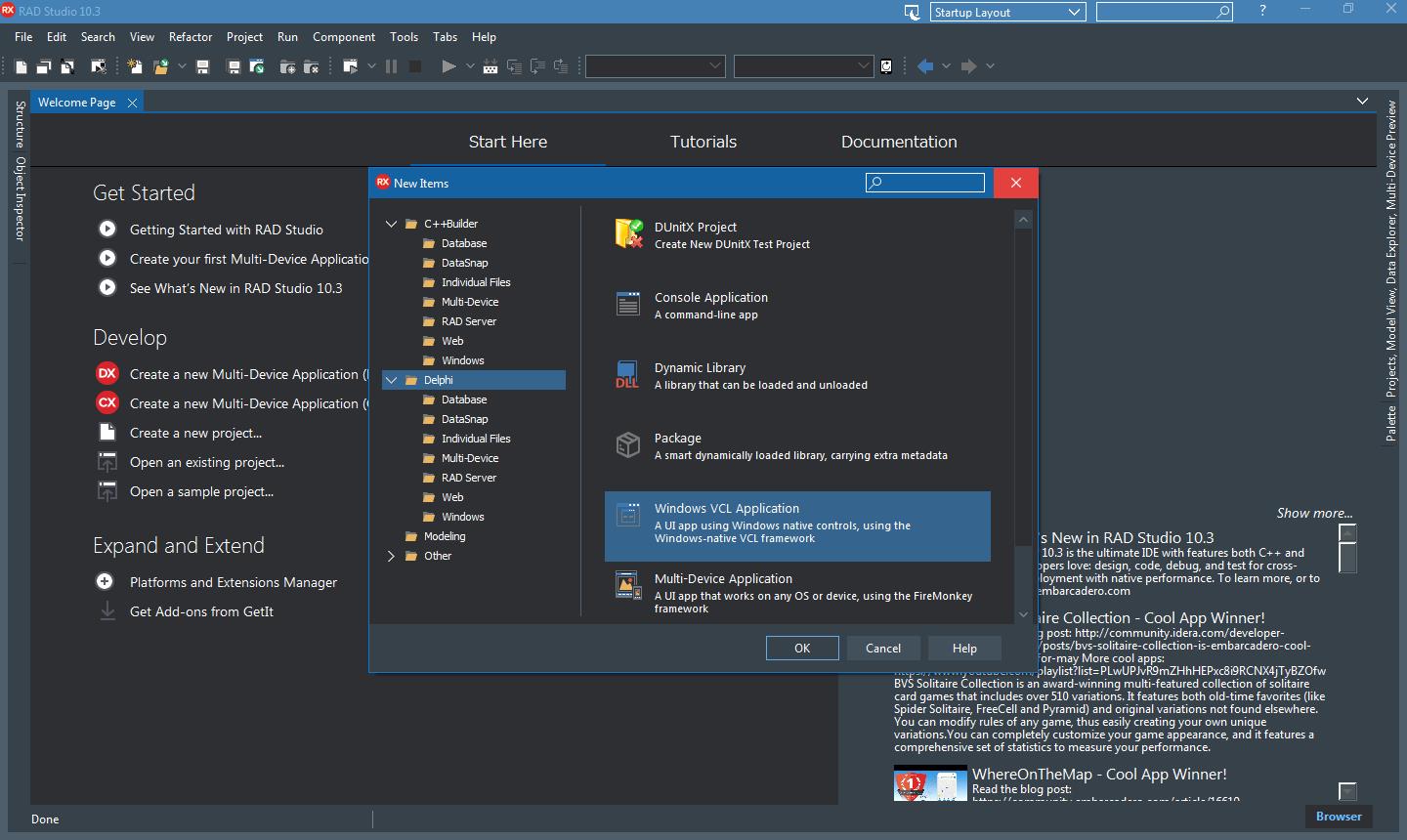Click the Save All toolbar icon

tap(234, 66)
